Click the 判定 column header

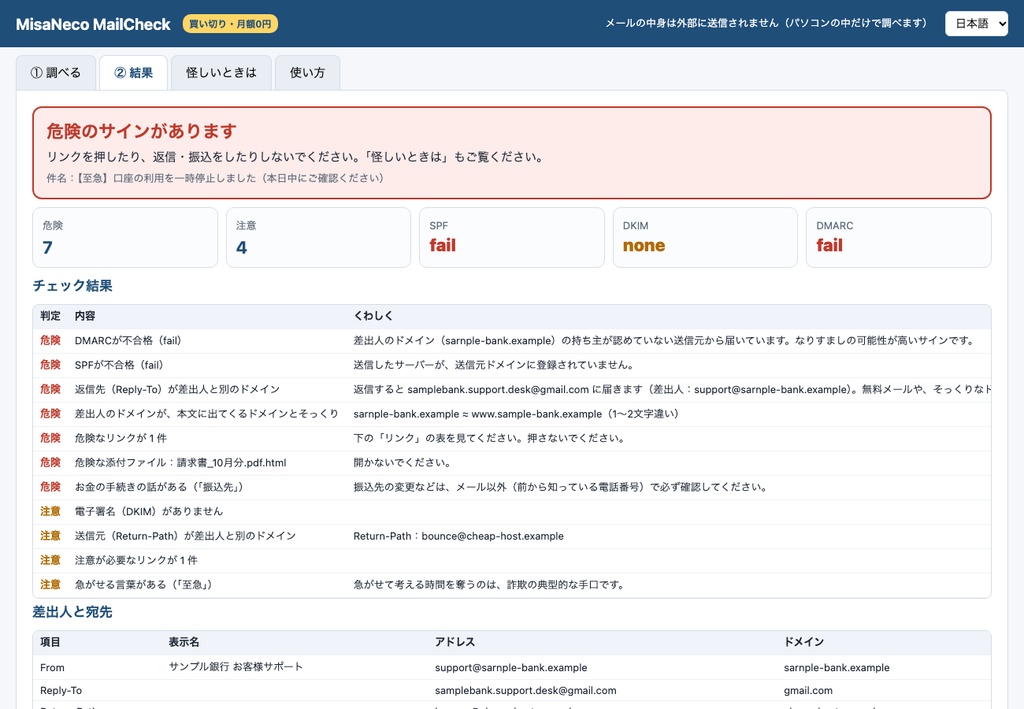point(50,316)
